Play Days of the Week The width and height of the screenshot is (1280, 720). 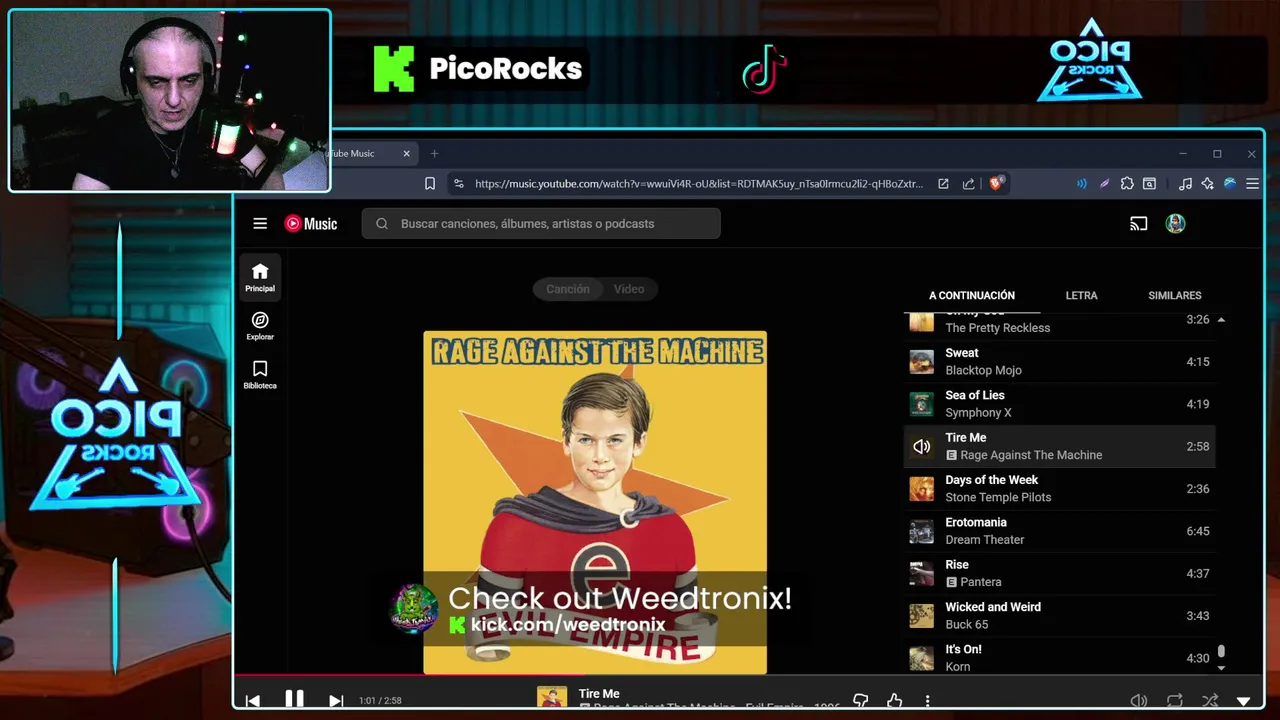[x=1060, y=489]
